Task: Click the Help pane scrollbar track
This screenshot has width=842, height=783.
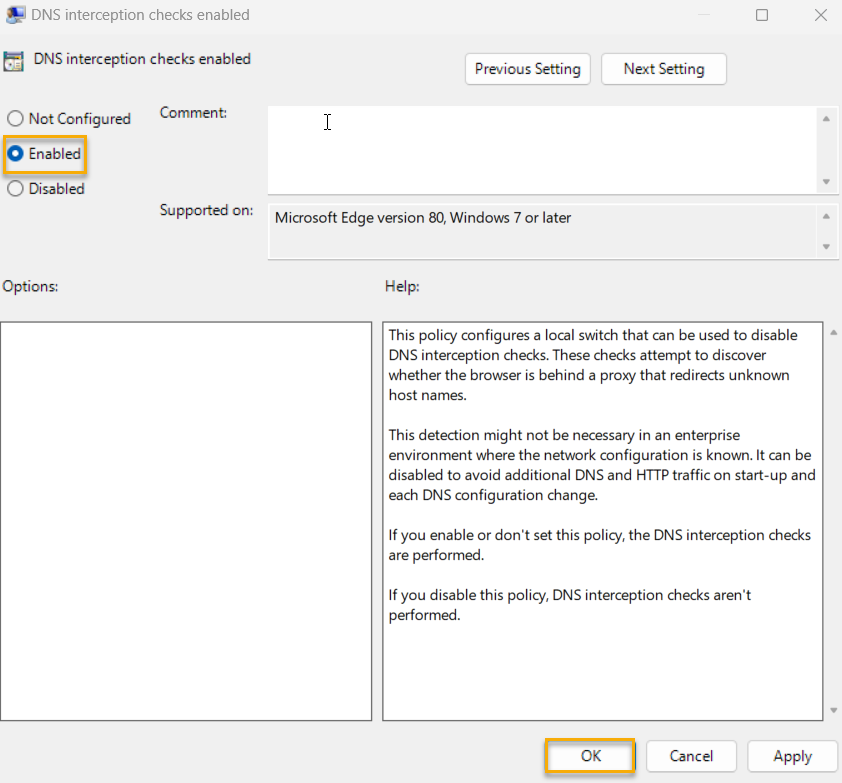Action: click(832, 520)
